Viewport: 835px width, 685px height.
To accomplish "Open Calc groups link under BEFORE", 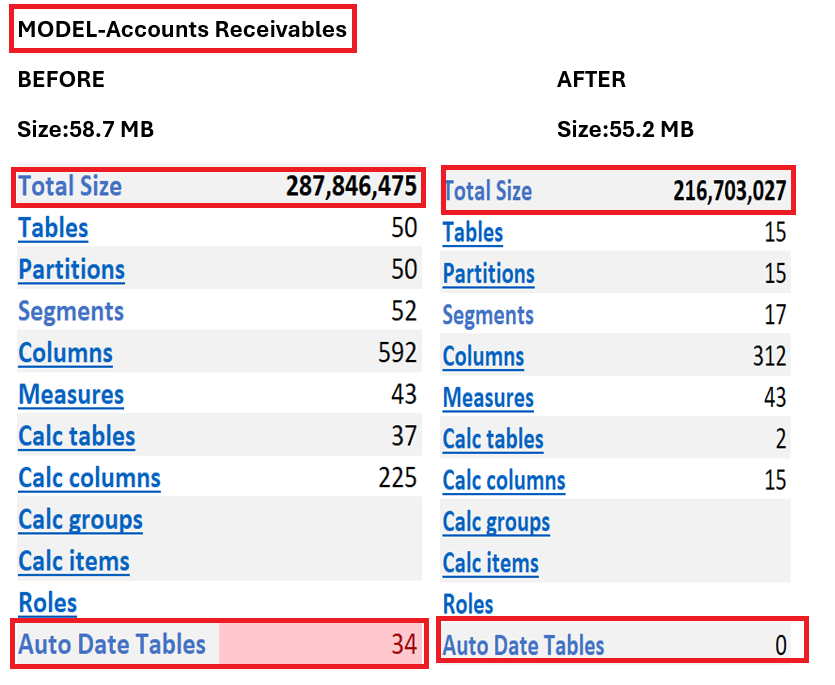I will (80, 520).
